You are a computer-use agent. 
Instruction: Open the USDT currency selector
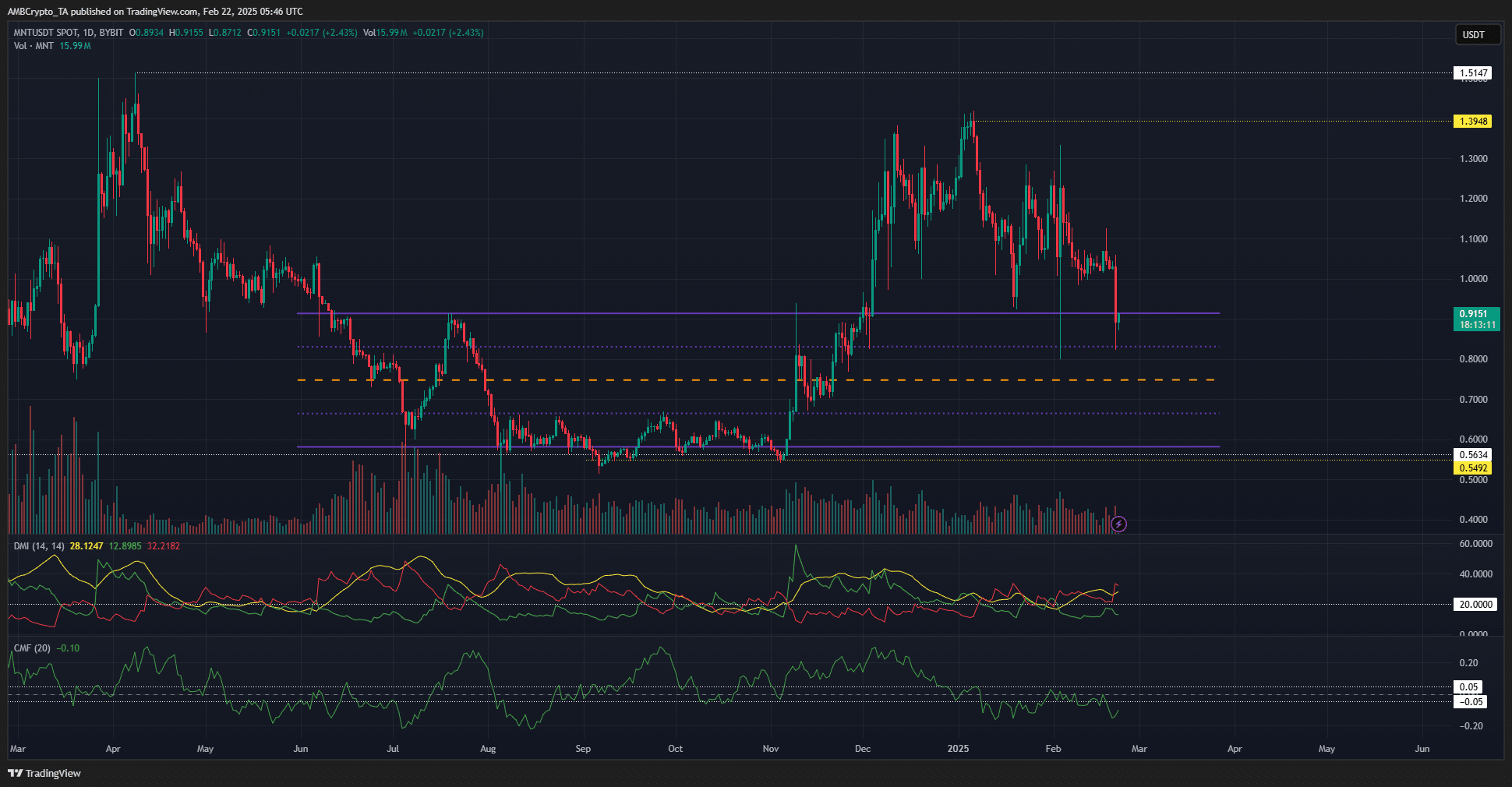pos(1475,34)
